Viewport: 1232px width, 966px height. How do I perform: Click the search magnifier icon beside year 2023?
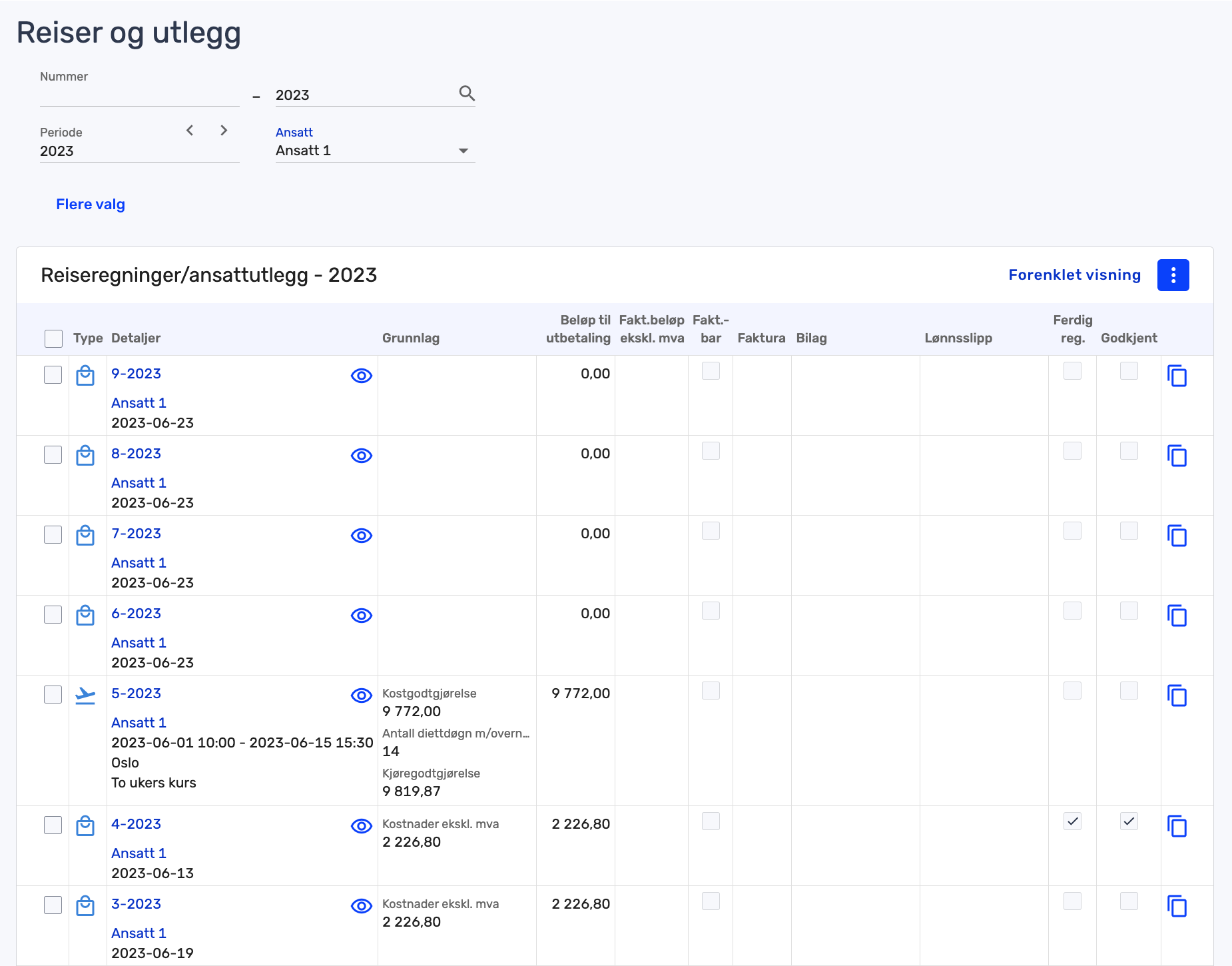[x=467, y=94]
